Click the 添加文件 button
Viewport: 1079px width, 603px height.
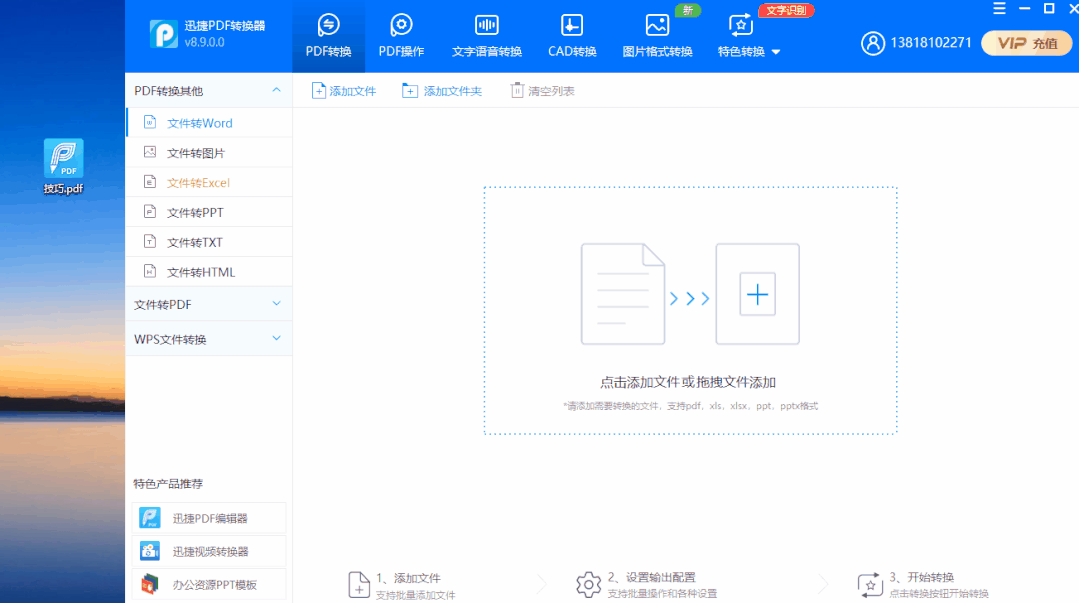344,91
